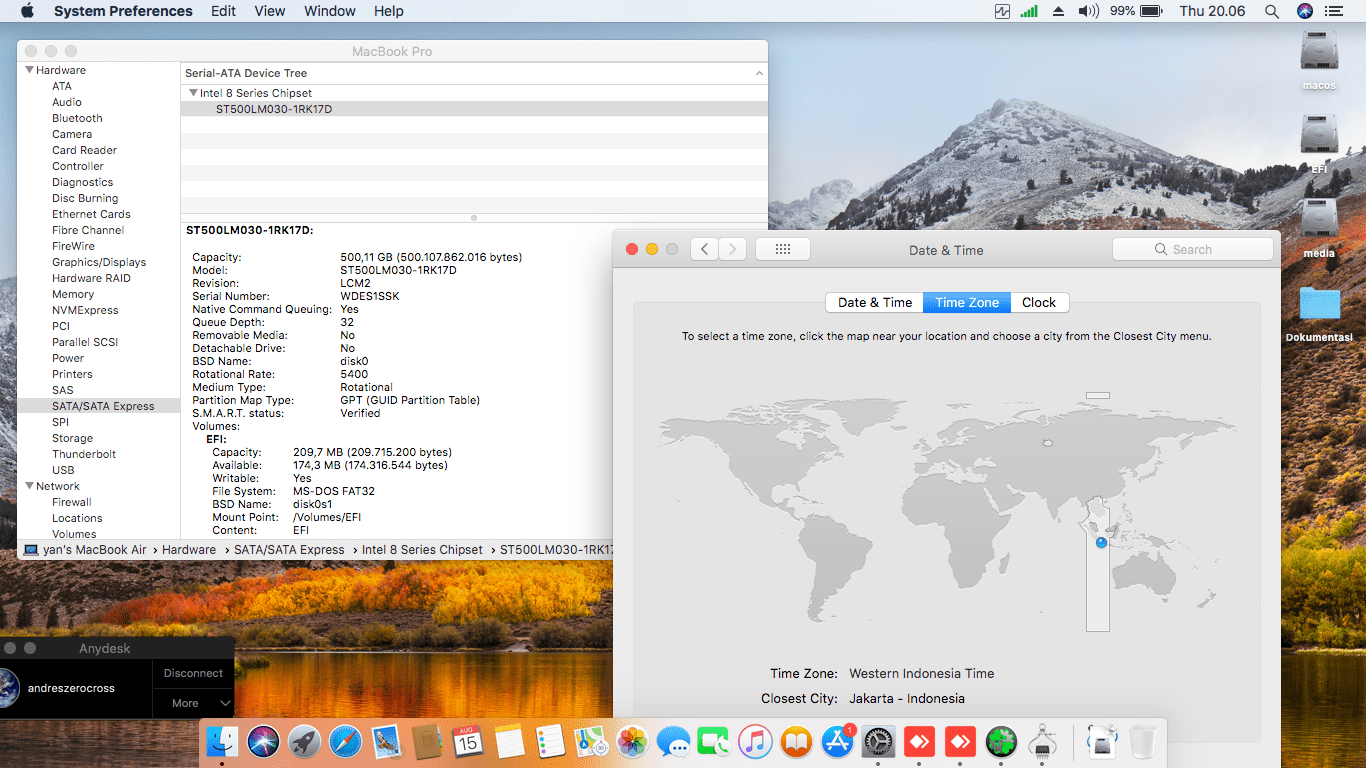Click Show All grid button in preferences

pyautogui.click(x=783, y=249)
